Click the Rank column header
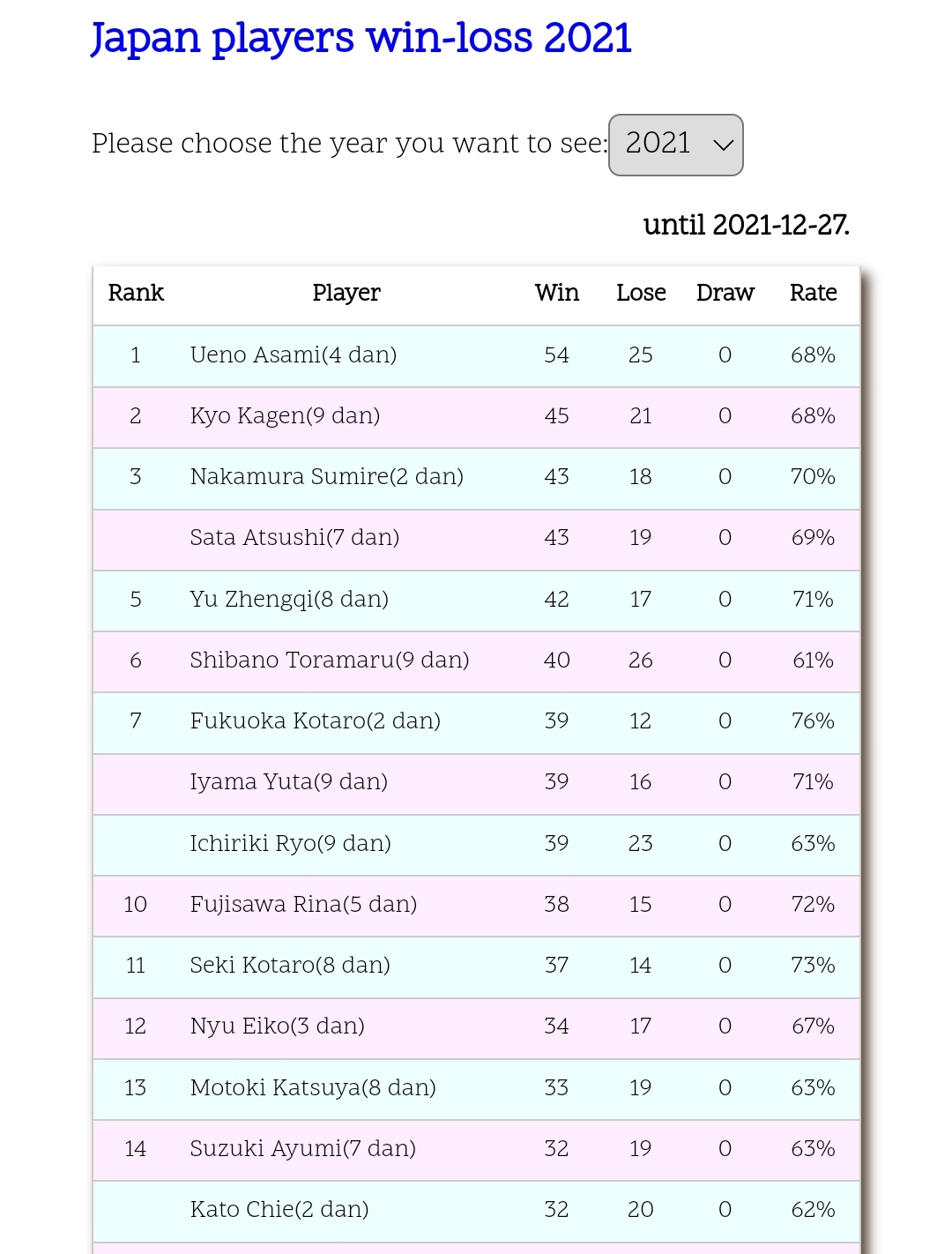The height and width of the screenshot is (1254, 952). tap(136, 293)
